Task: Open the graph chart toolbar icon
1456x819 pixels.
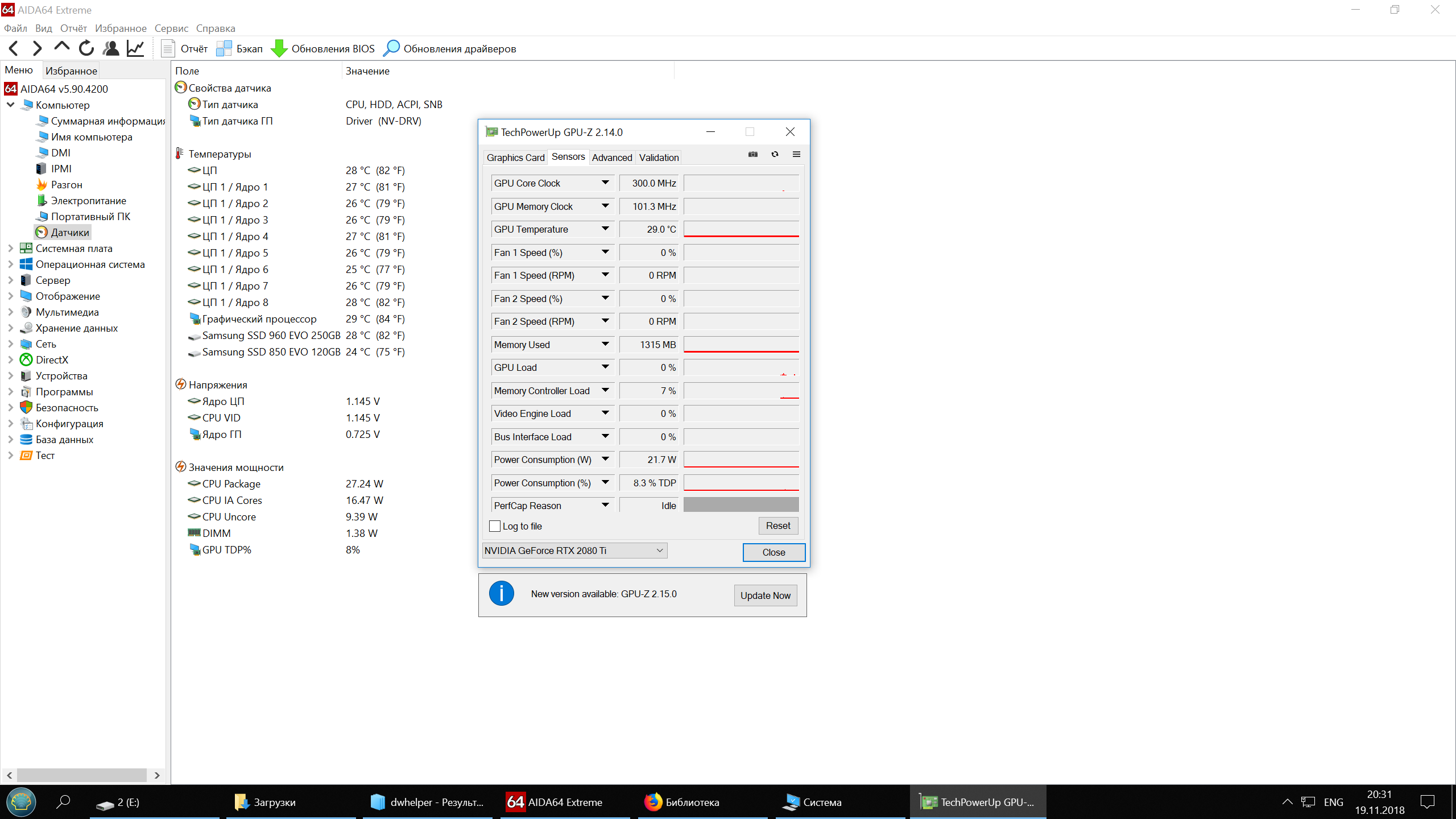Action: [135, 48]
